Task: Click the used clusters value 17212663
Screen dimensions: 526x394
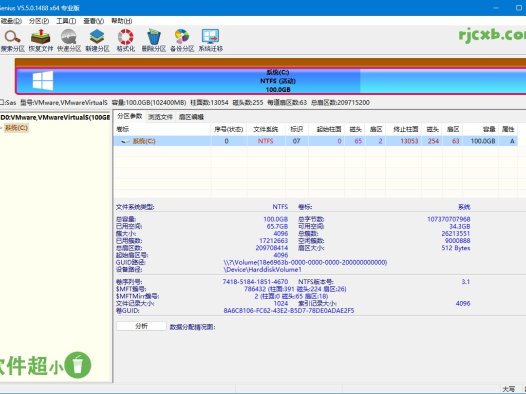Action: coord(273,241)
